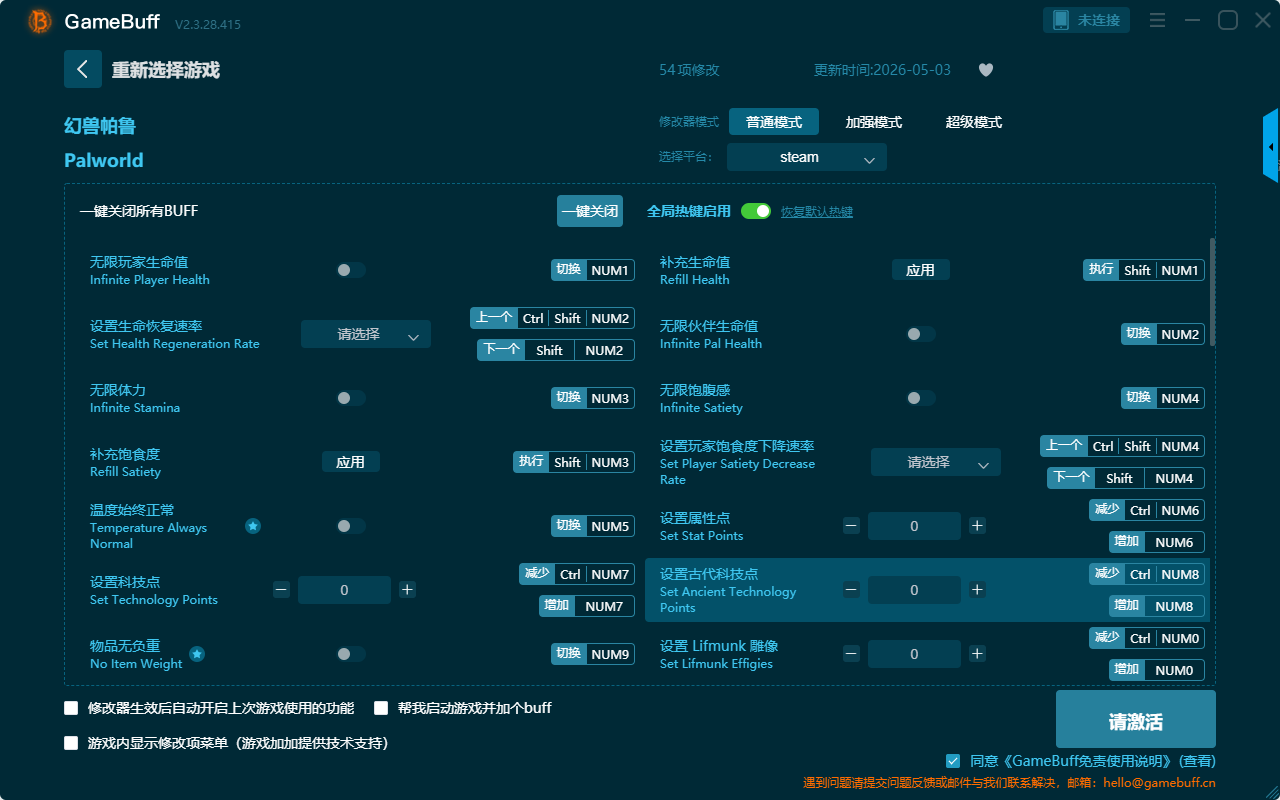Switch to 加强模式 mode tab
The image size is (1280, 800).
click(874, 122)
